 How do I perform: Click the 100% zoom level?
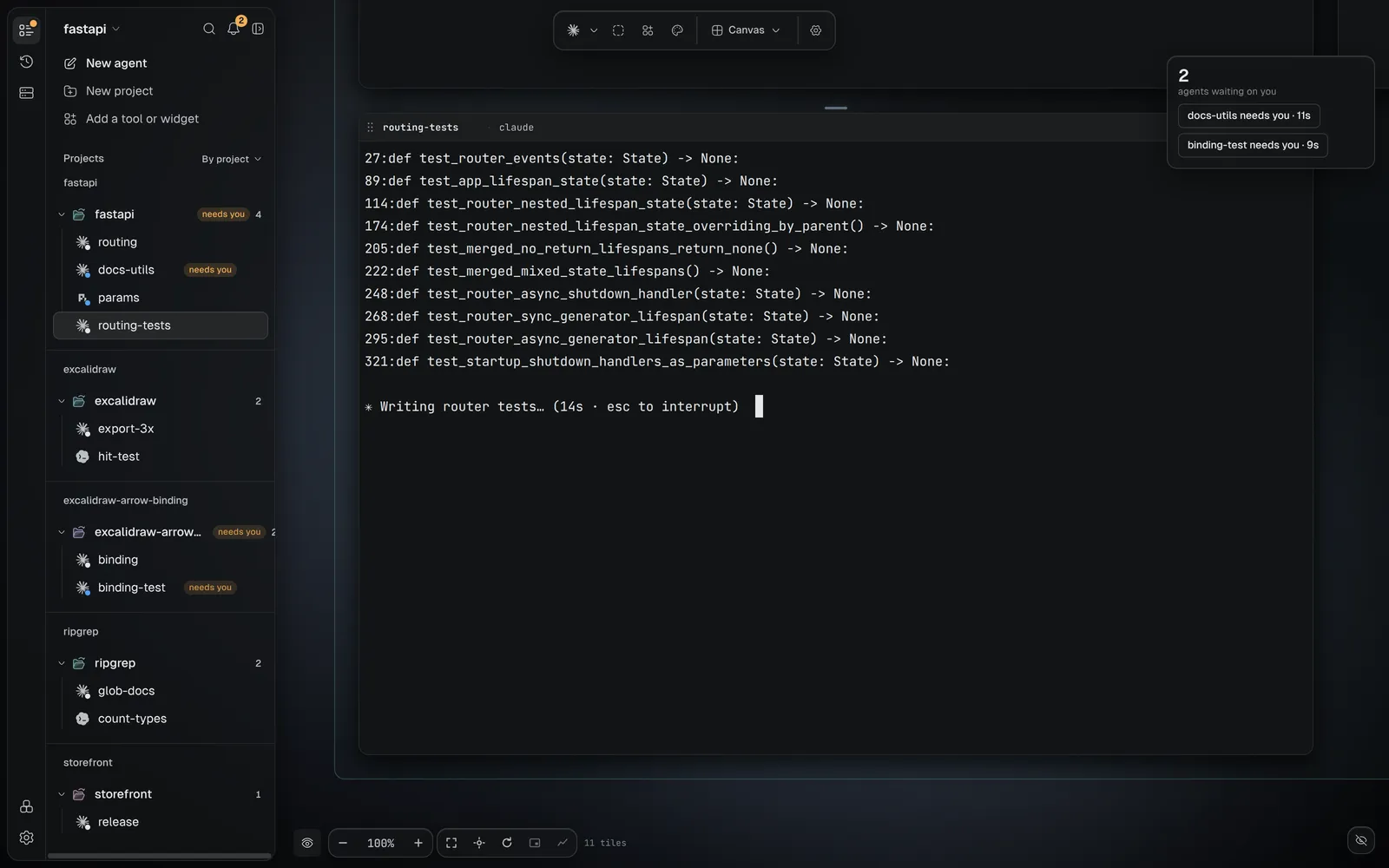pos(380,843)
